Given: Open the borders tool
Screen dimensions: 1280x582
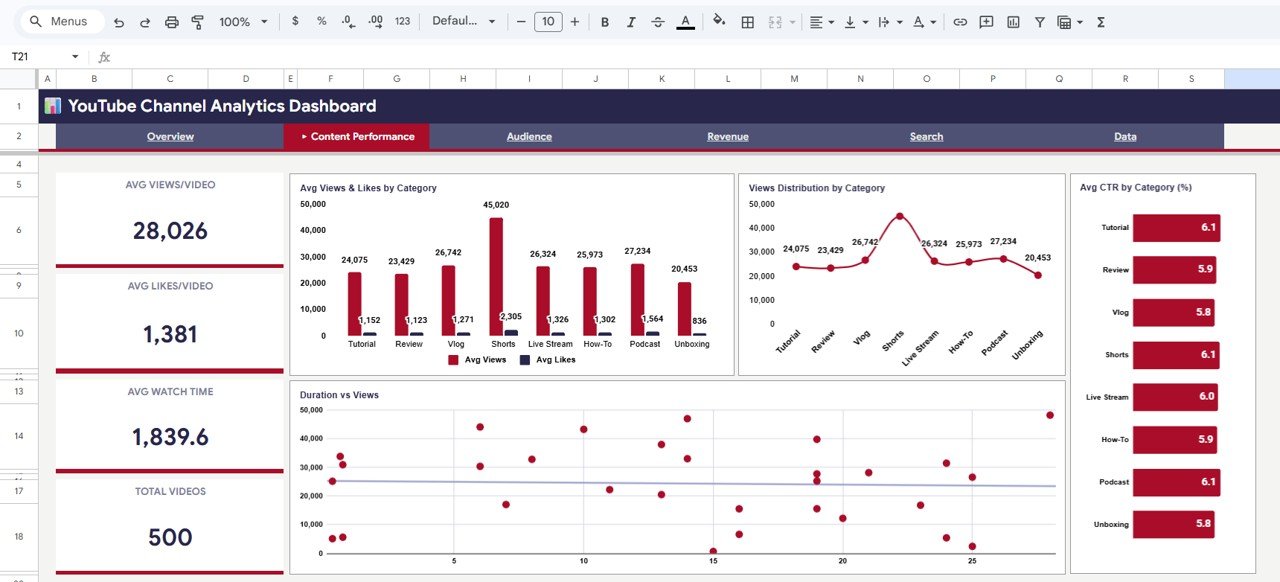Looking at the screenshot, I should click(x=747, y=21).
